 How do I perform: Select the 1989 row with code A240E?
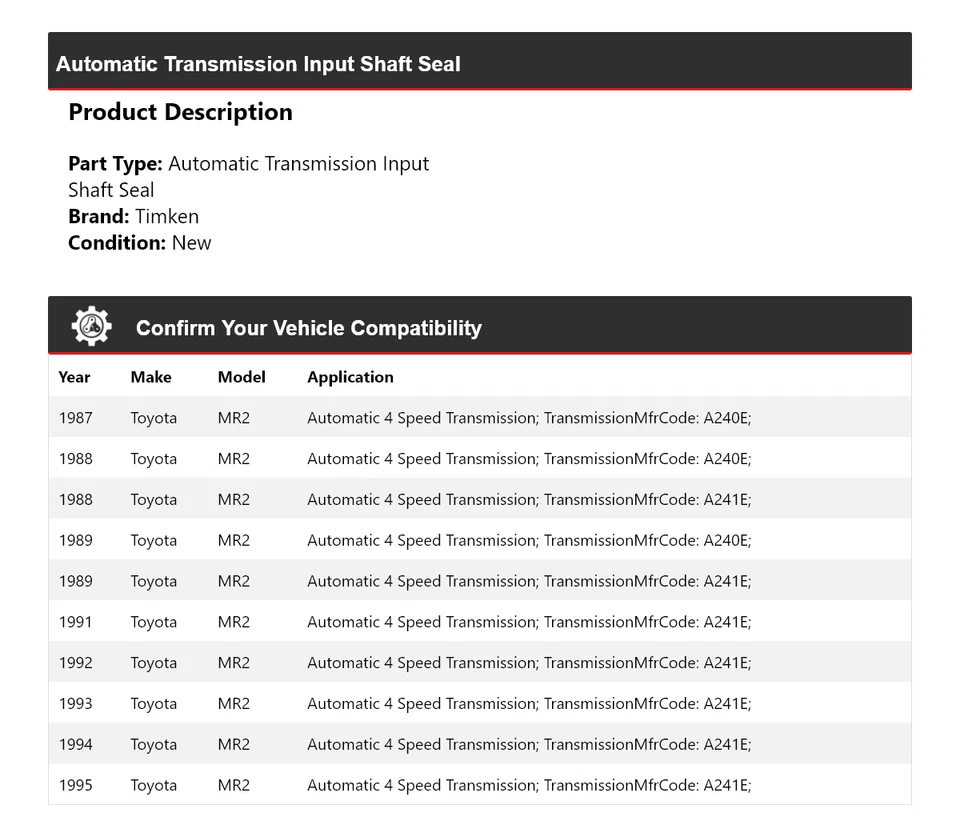[x=479, y=541]
